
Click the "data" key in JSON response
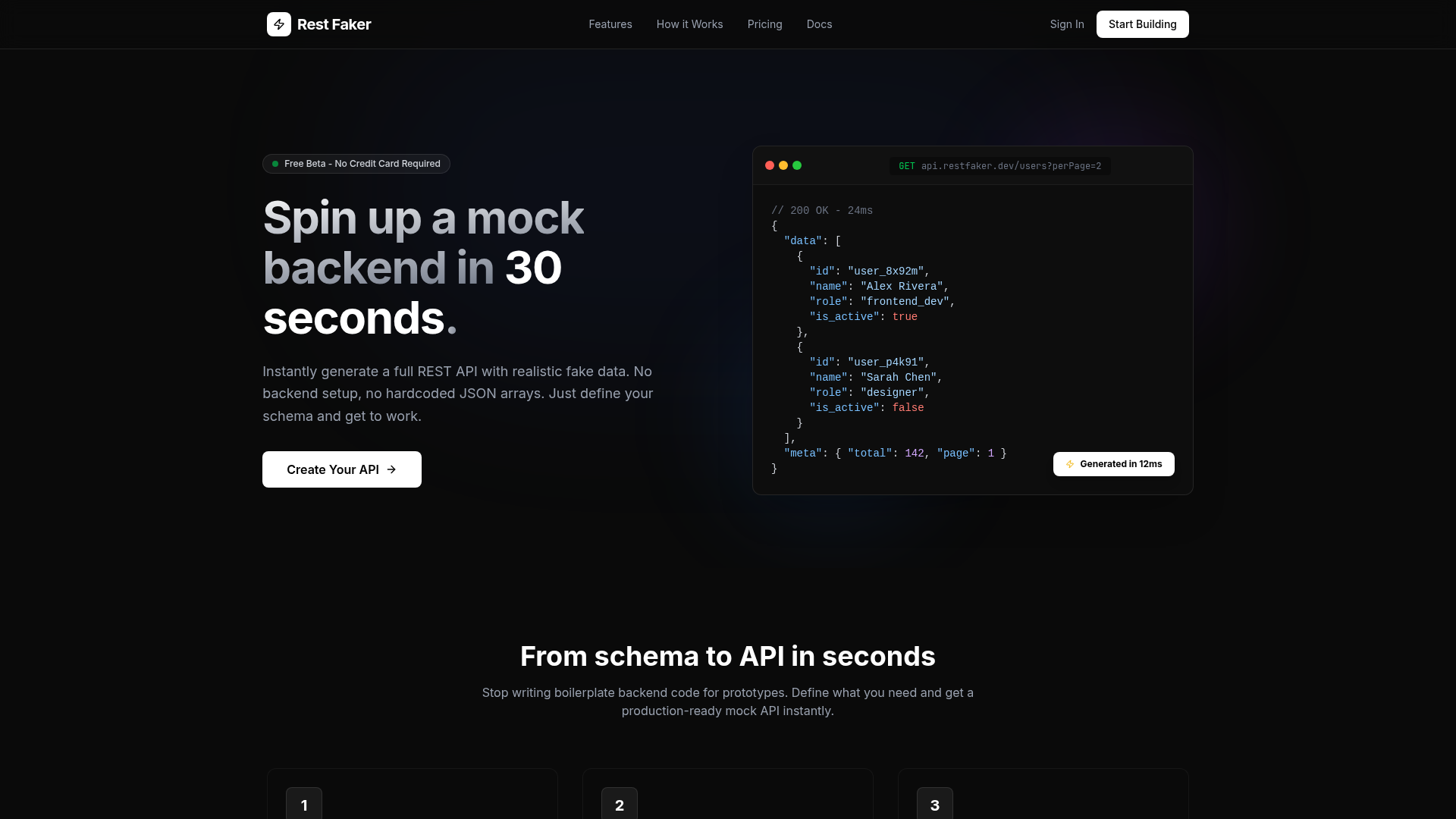point(803,241)
